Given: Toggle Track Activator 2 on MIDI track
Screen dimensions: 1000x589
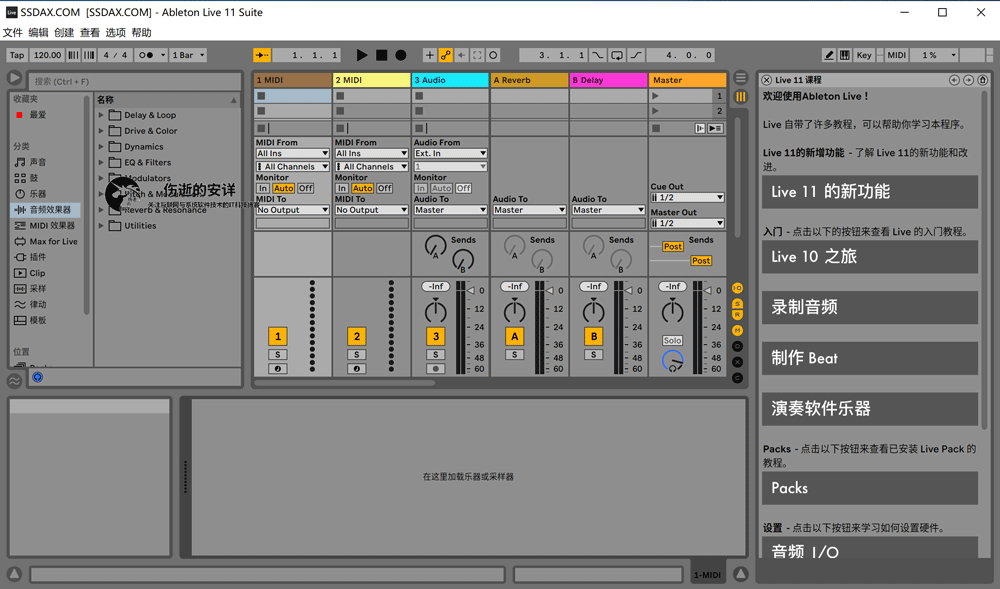Looking at the screenshot, I should (357, 336).
